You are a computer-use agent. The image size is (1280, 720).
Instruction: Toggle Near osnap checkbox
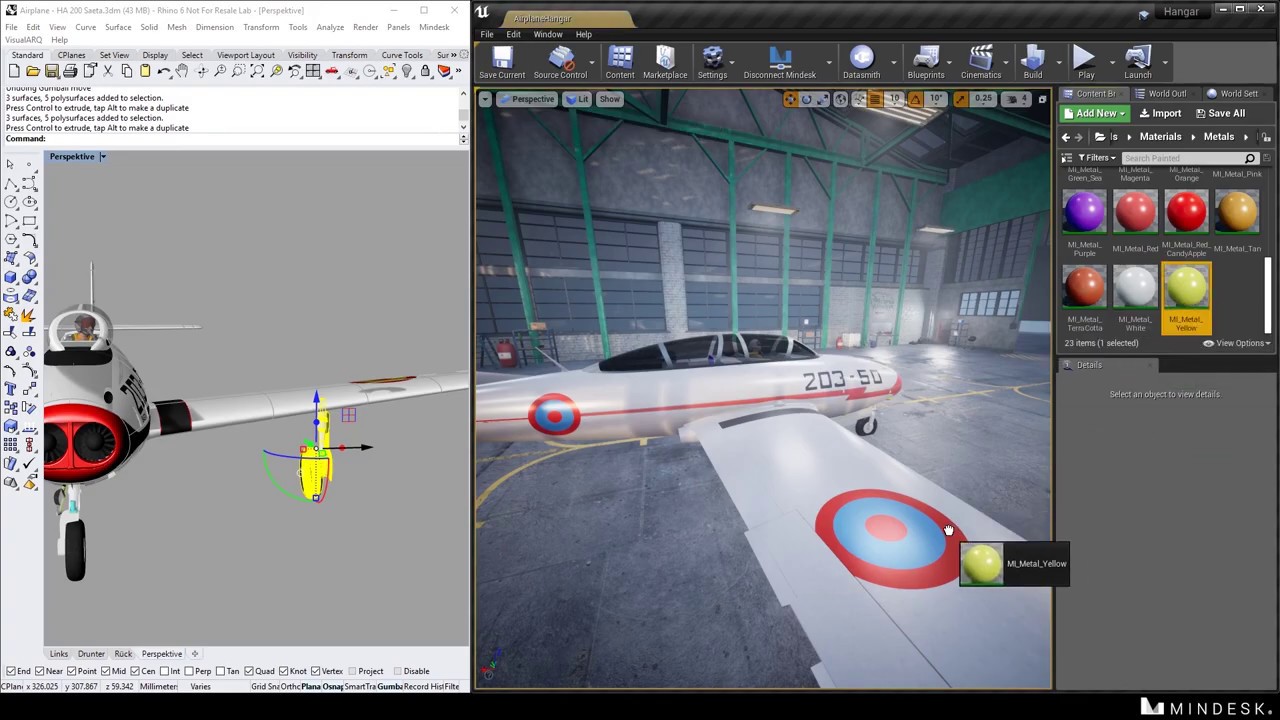[x=40, y=671]
